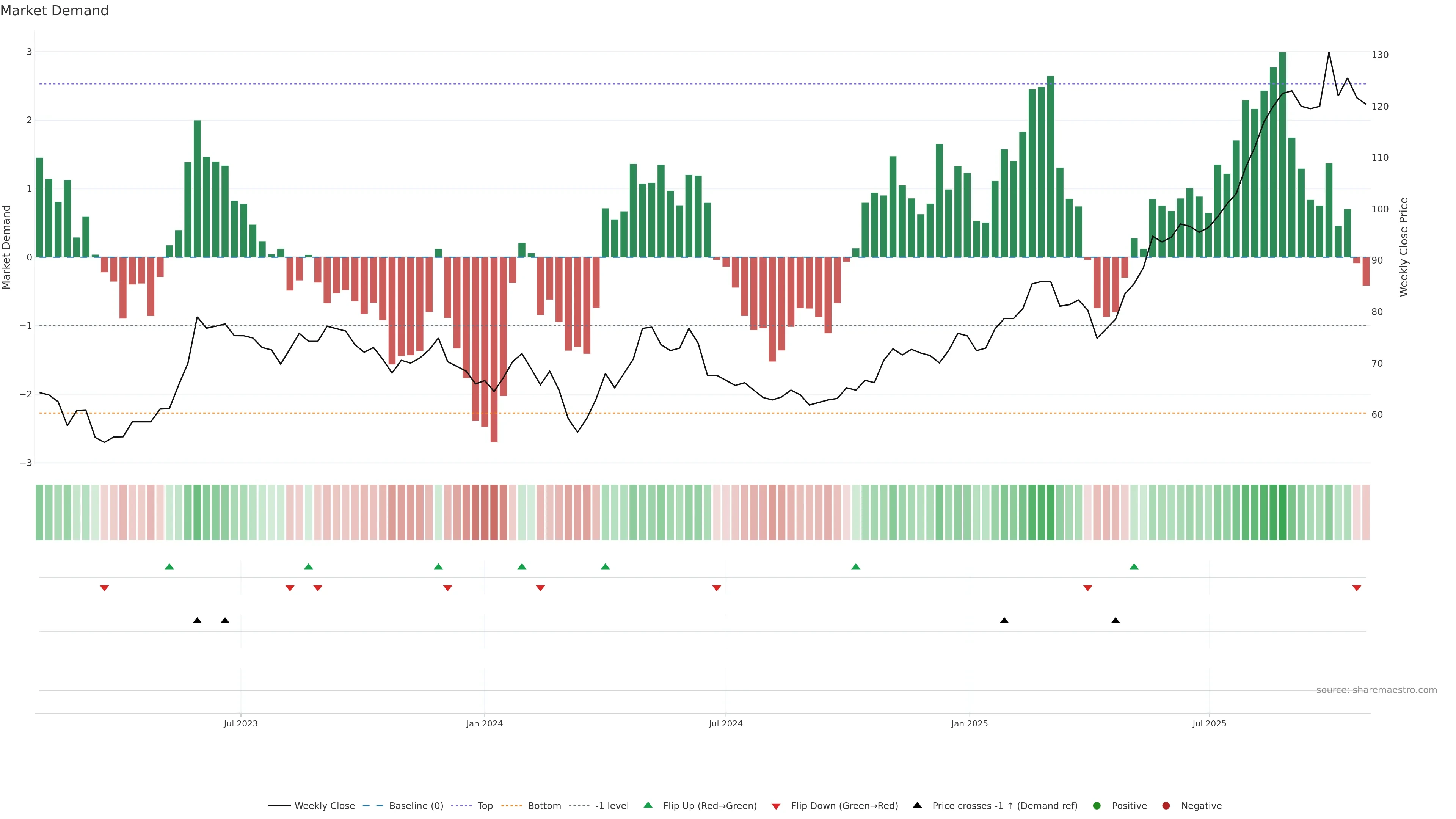Click the Positive green dot legend

click(1097, 805)
